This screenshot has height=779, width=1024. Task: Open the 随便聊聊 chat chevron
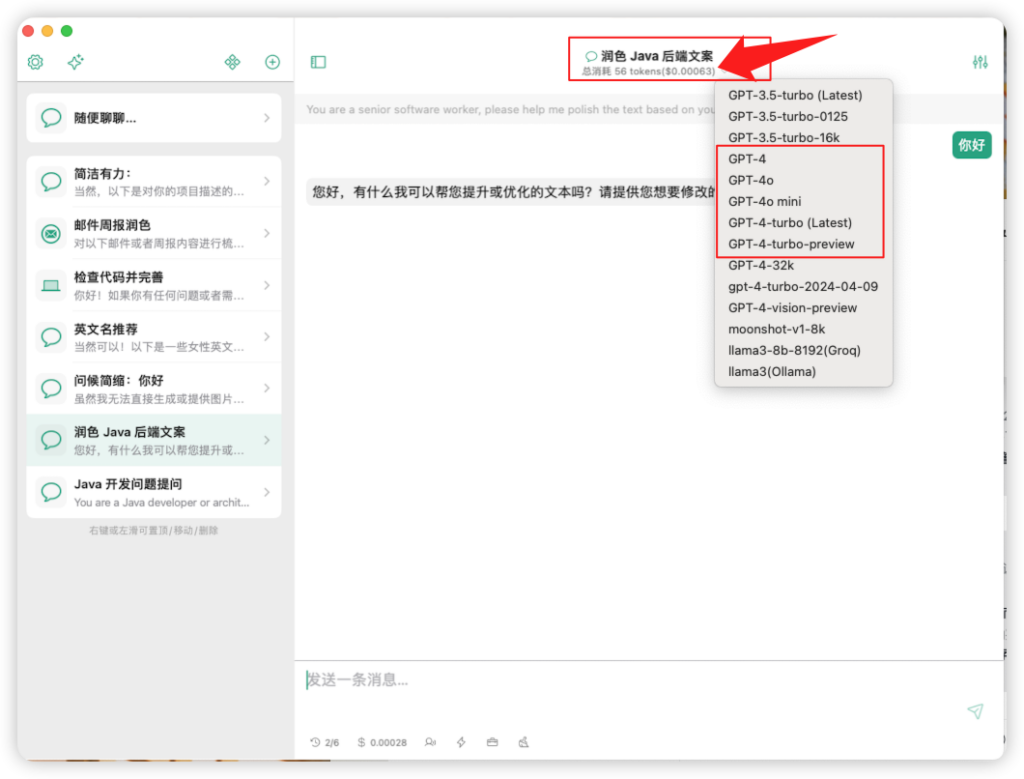266,118
